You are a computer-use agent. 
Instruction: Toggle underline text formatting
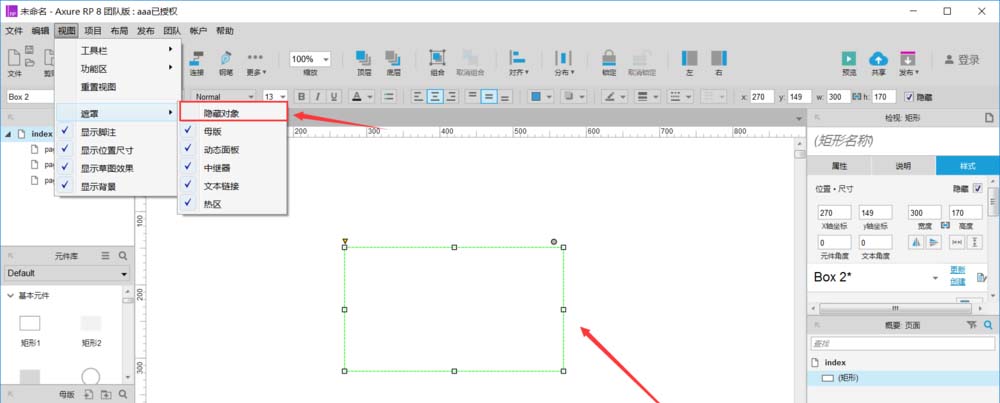333,96
